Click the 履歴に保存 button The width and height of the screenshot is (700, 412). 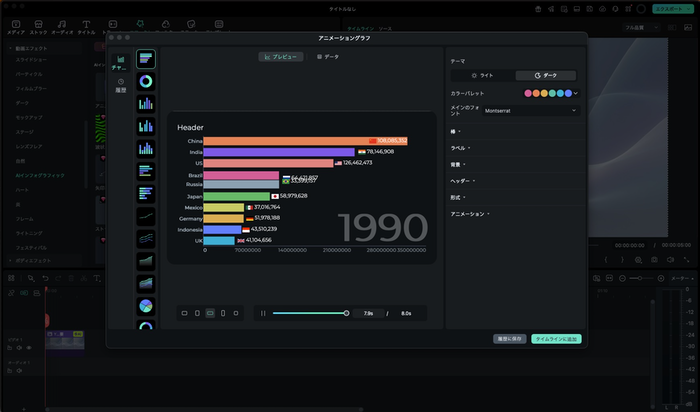[509, 339]
